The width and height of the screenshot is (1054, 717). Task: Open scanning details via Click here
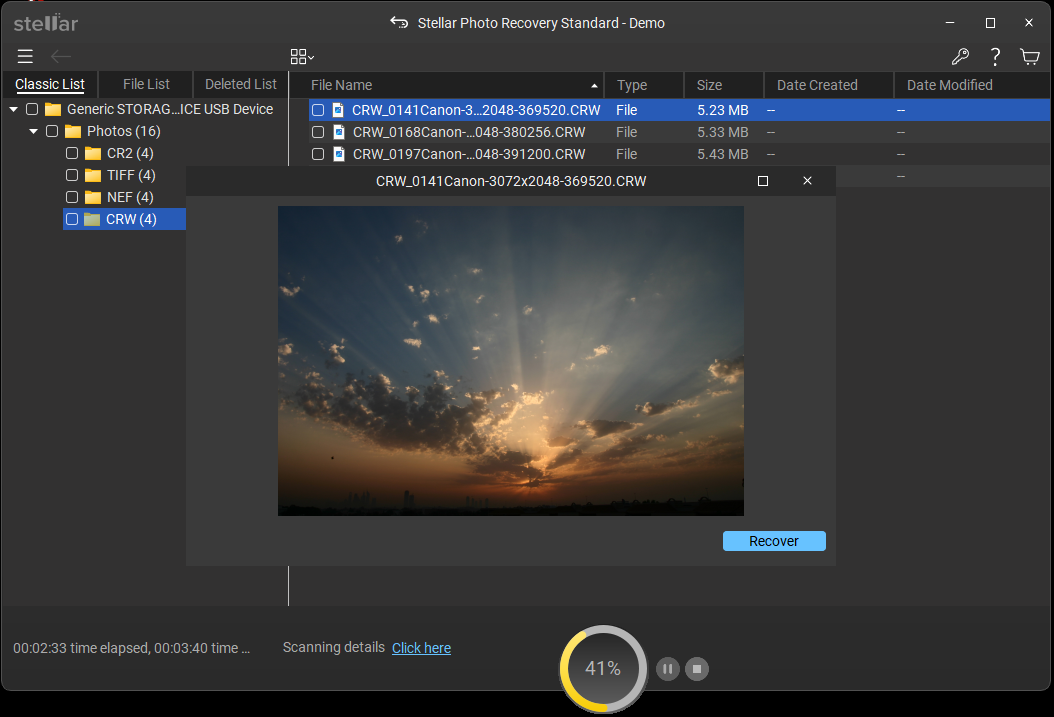pos(421,648)
